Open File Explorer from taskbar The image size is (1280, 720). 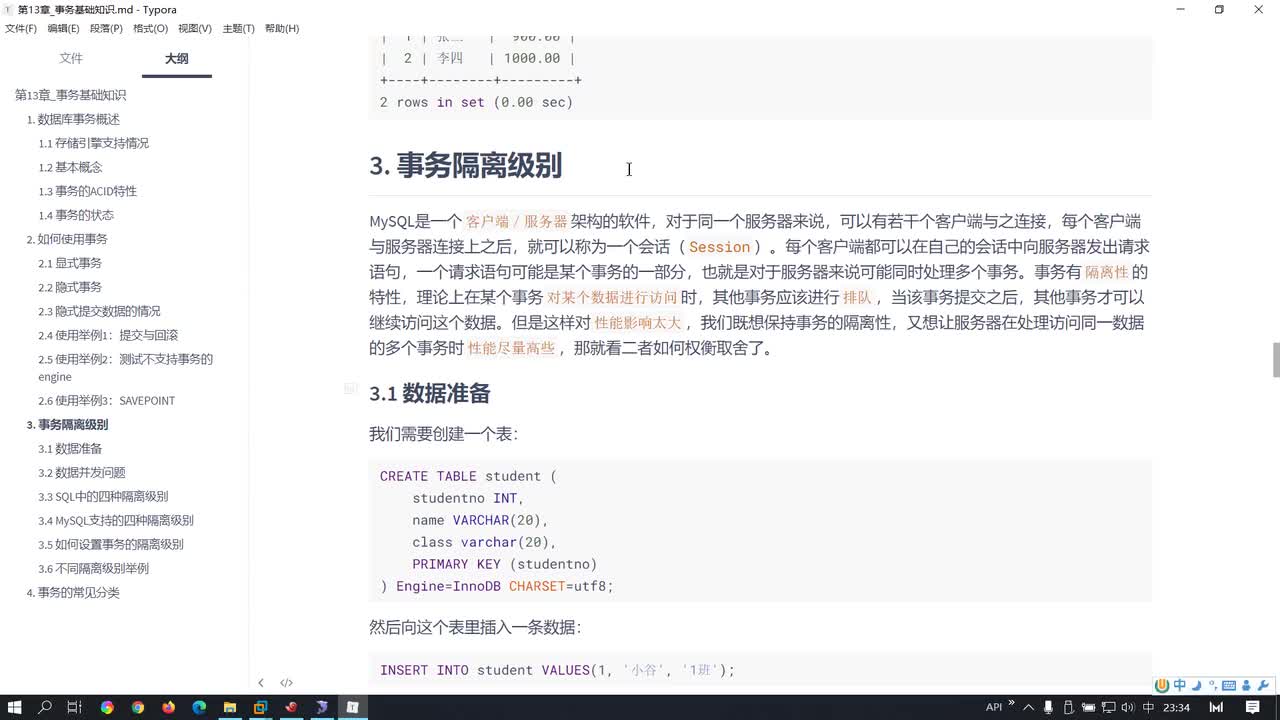pos(230,707)
